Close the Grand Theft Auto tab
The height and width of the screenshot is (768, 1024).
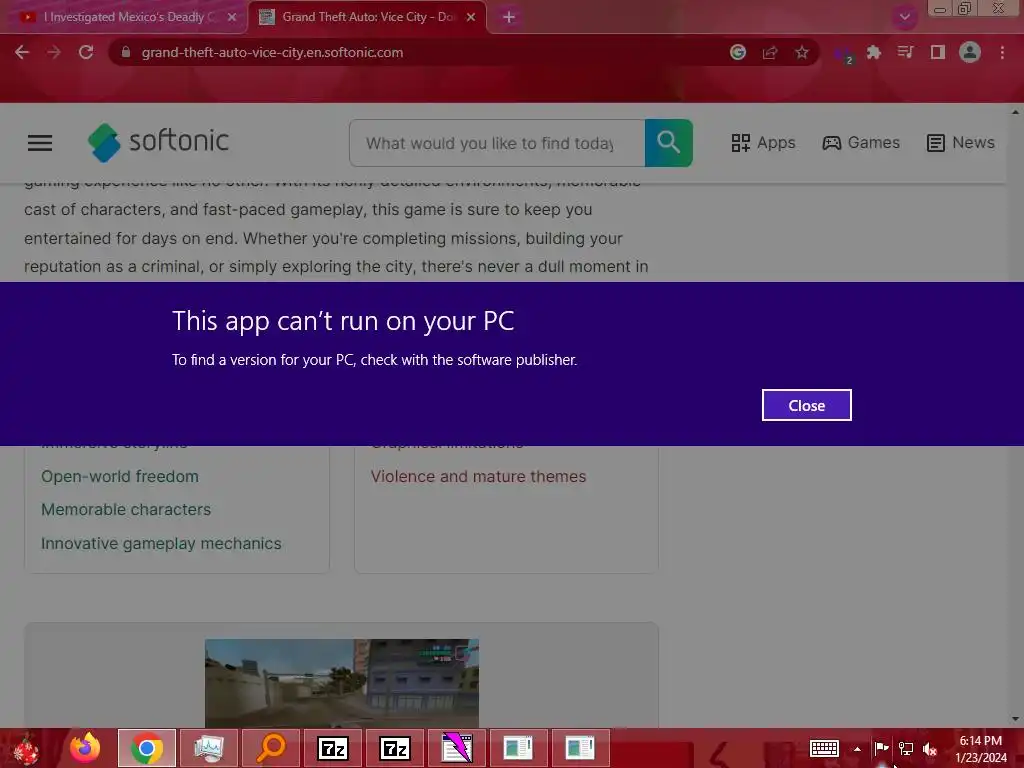[471, 17]
